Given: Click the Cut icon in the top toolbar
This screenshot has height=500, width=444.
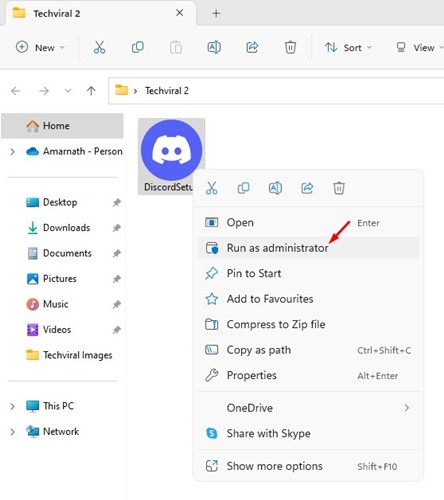Looking at the screenshot, I should pos(99,47).
